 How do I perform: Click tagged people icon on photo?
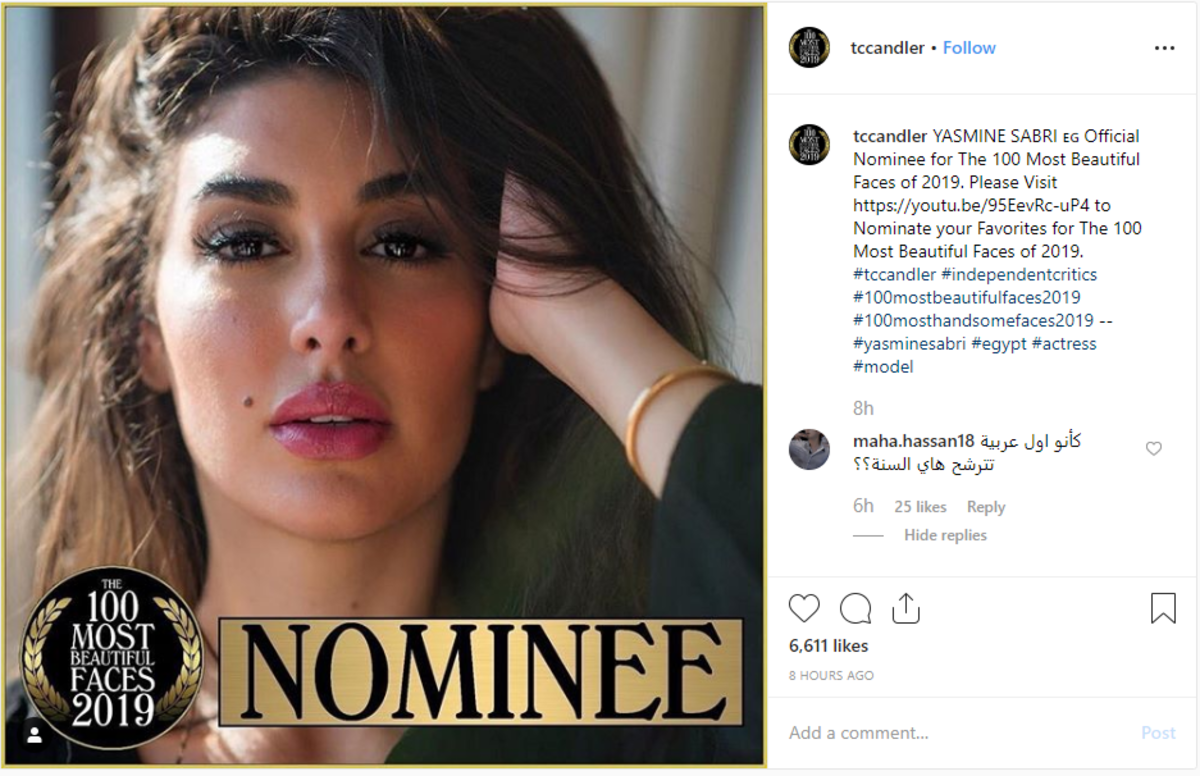click(x=34, y=735)
